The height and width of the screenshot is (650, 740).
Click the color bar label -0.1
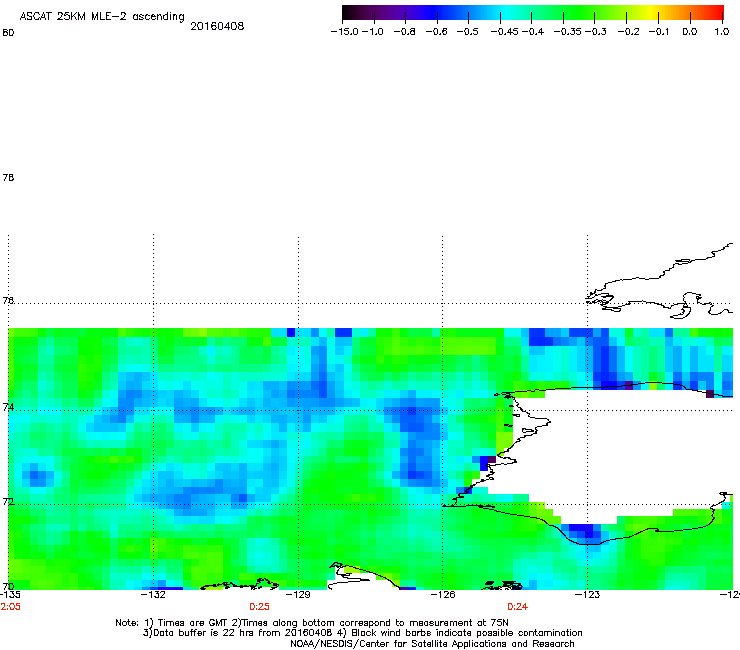pyautogui.click(x=659, y=32)
